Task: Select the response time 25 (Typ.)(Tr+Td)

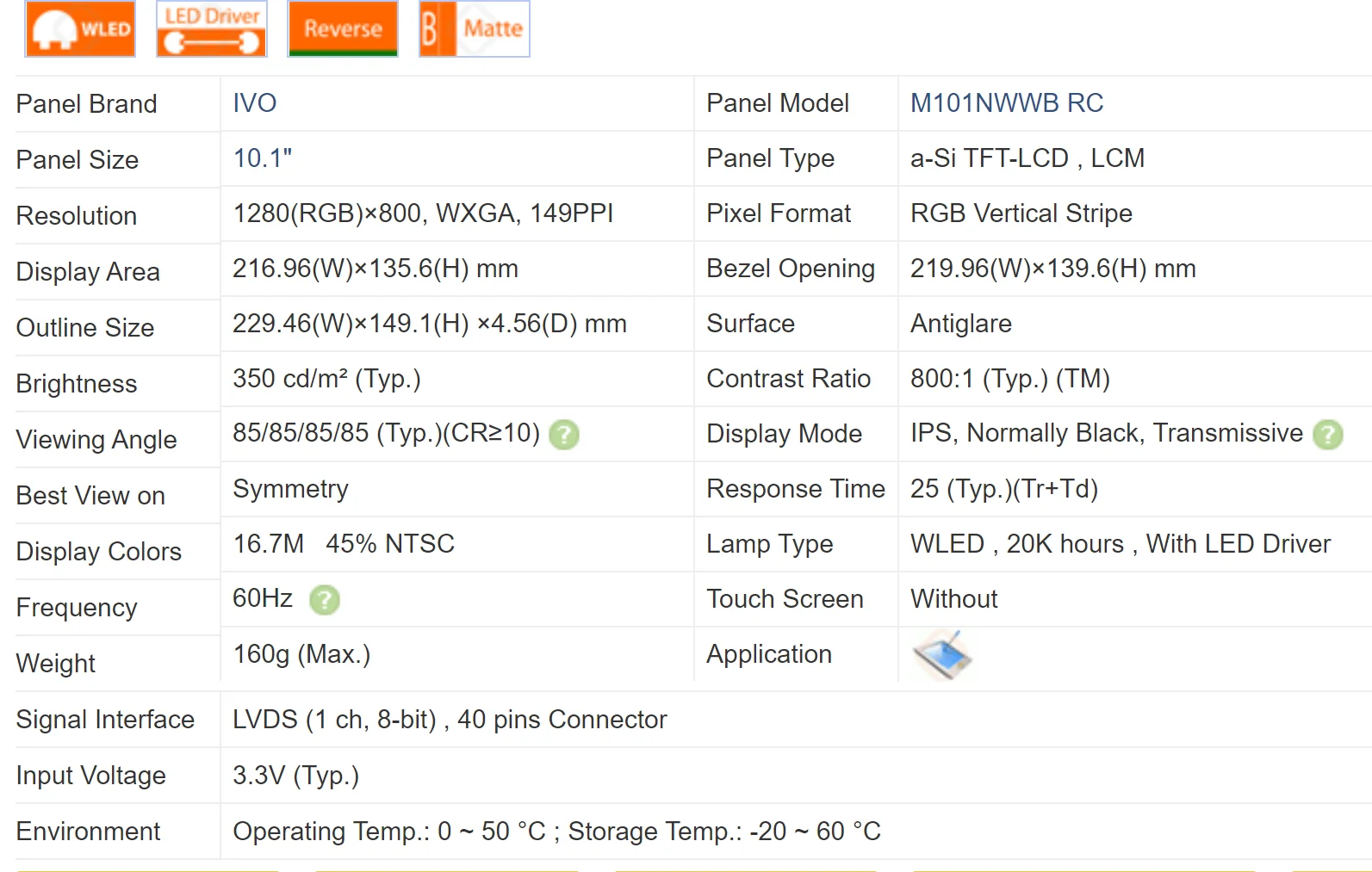Action: [1004, 489]
